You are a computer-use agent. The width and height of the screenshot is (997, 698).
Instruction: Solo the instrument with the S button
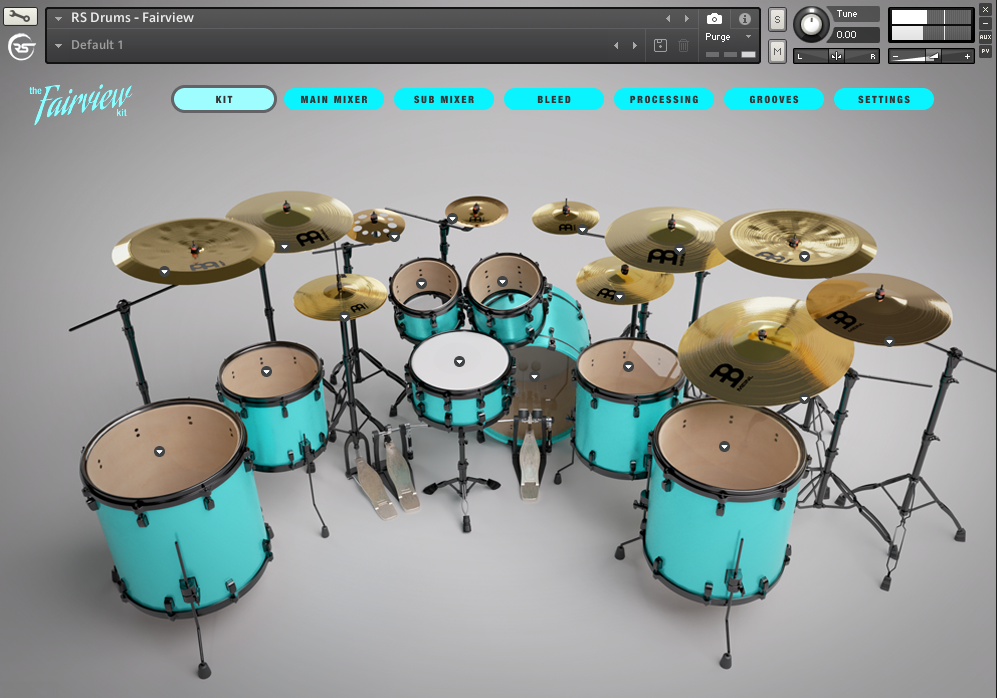point(777,20)
